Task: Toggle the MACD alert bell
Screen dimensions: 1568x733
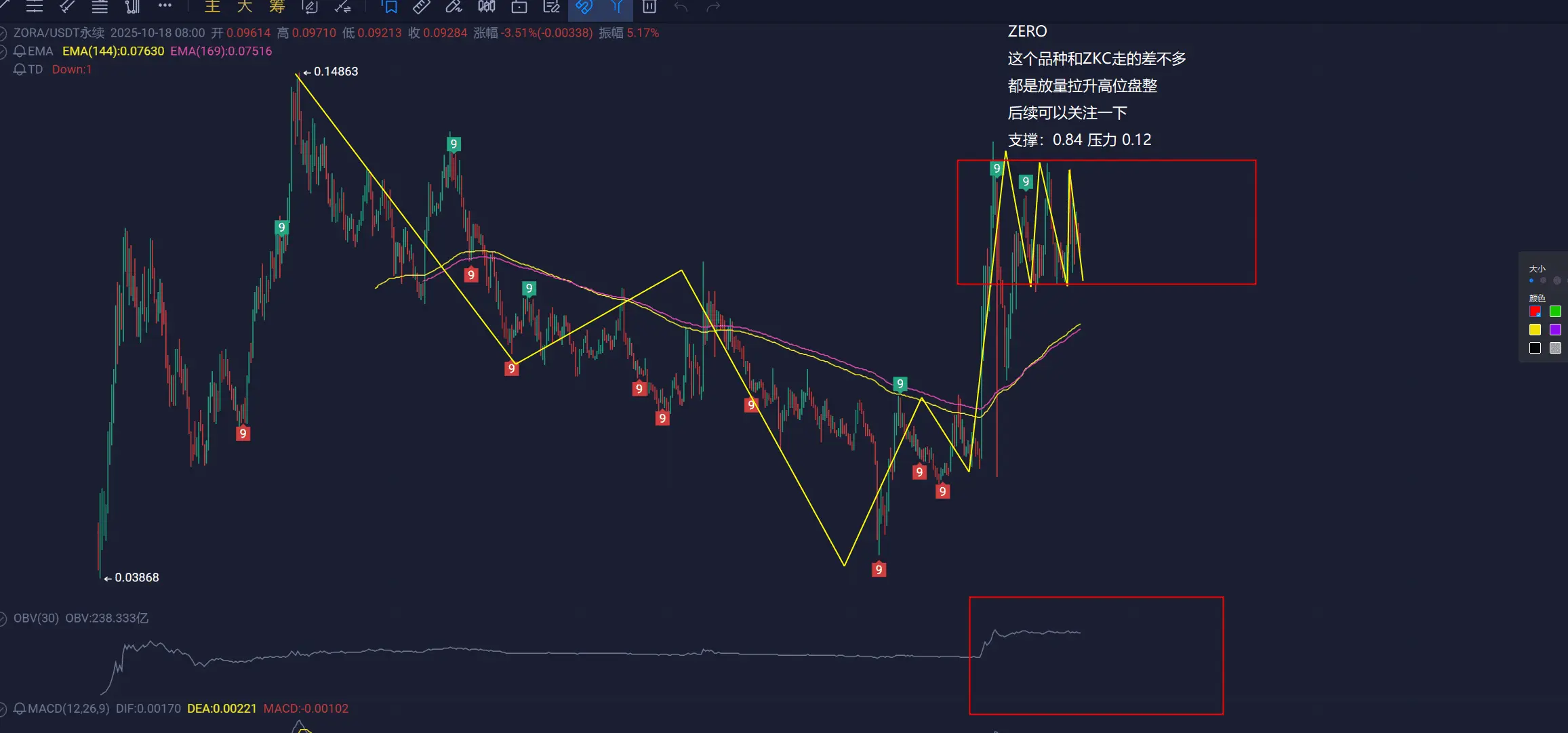Action: pos(20,709)
